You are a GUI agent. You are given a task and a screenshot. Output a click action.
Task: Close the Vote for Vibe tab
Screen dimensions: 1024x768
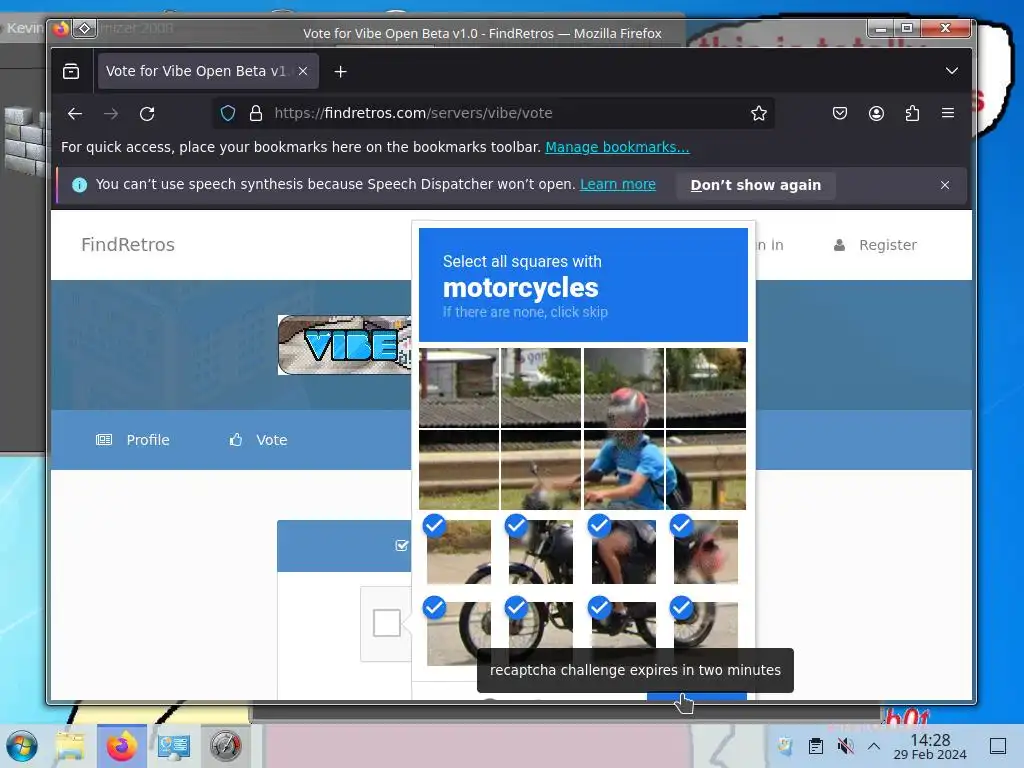[x=303, y=71]
